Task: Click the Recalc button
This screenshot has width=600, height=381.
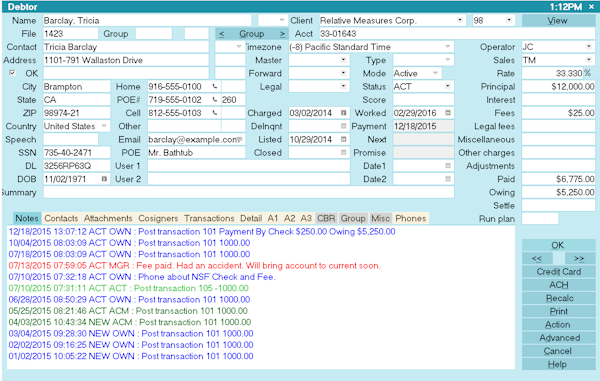Action: [558, 298]
